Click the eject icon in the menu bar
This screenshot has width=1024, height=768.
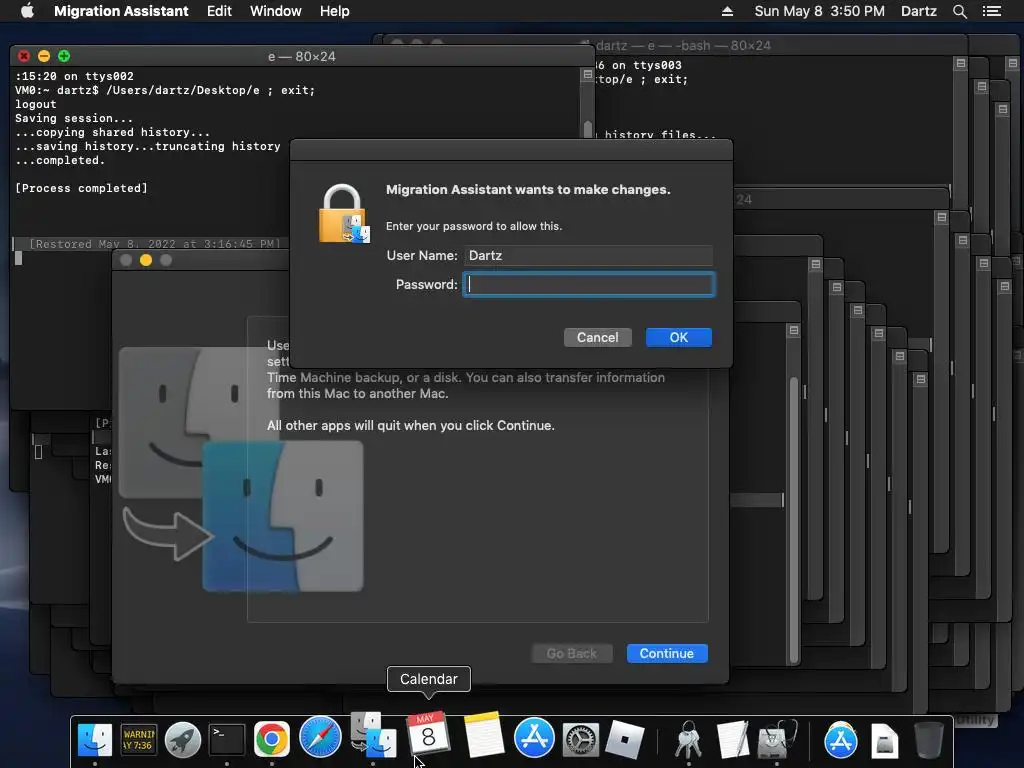pos(727,11)
